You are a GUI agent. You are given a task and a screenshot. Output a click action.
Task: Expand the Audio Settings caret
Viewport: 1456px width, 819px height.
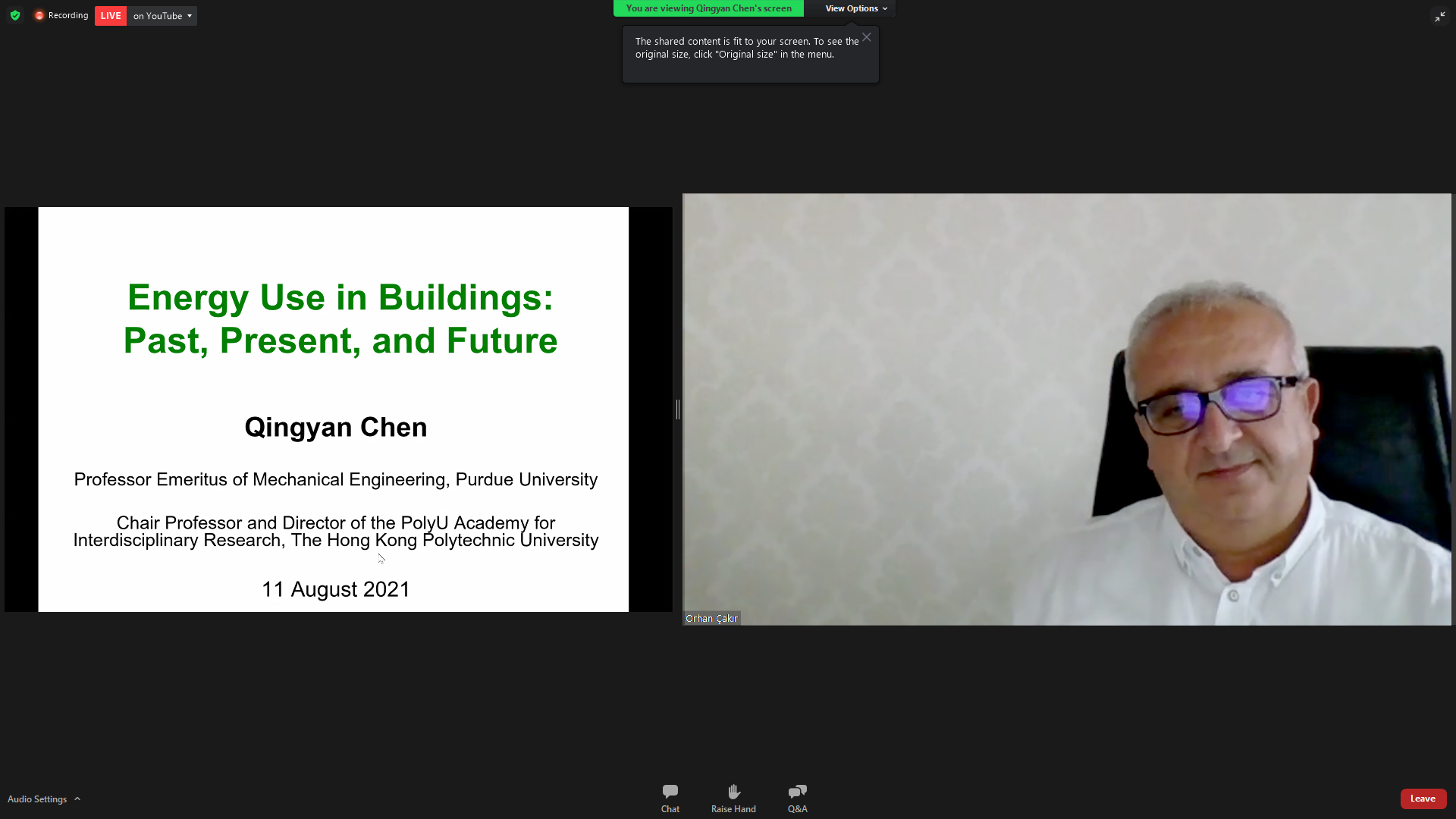[x=77, y=799]
